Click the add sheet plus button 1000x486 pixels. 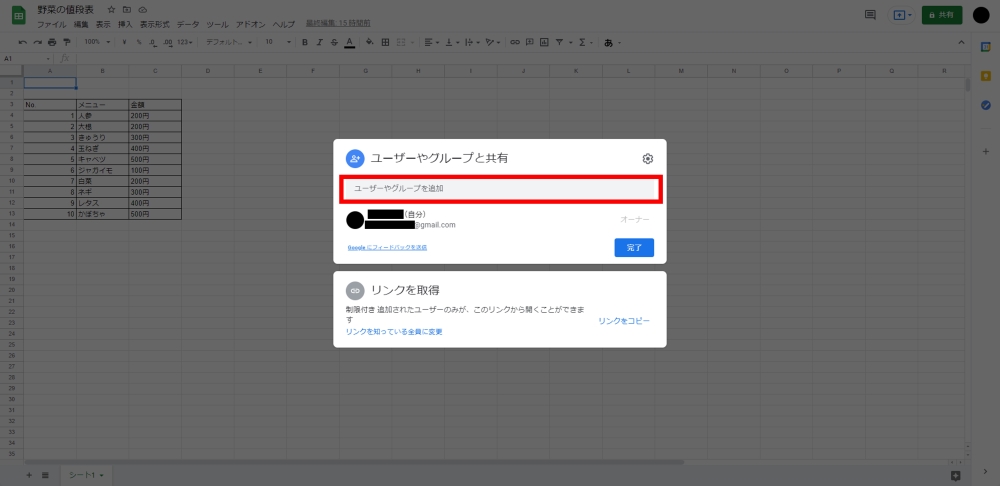(29, 475)
